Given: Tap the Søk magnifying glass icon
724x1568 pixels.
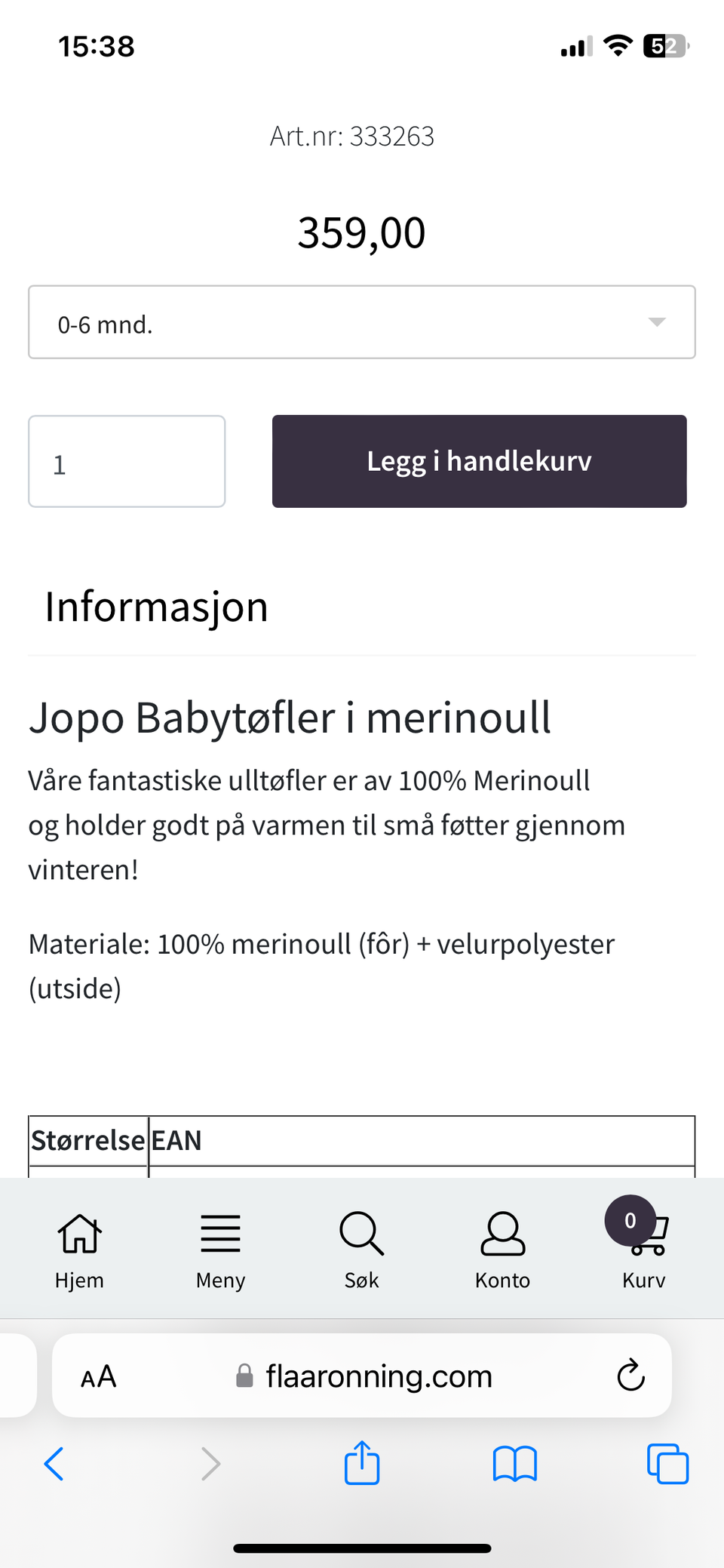Looking at the screenshot, I should (x=361, y=1234).
